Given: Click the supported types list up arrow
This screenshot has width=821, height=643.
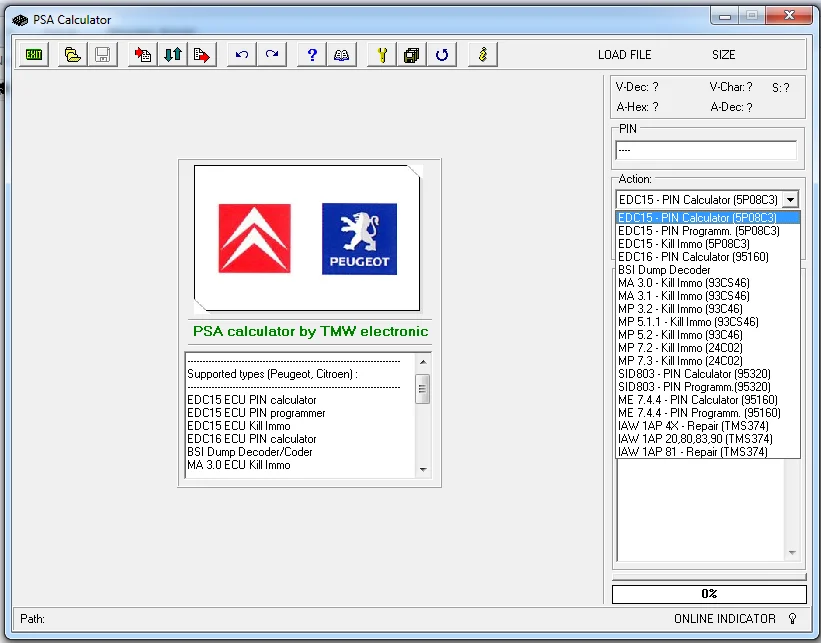Looking at the screenshot, I should point(423,362).
